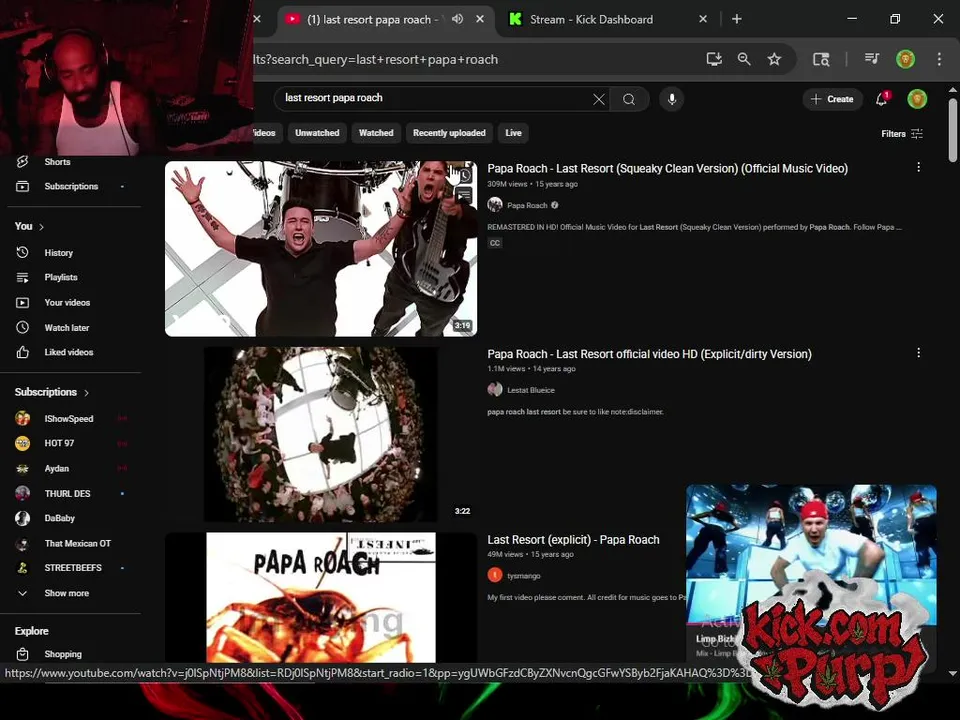Click the browser address bar URL
The height and width of the screenshot is (720, 960).
[x=375, y=59]
